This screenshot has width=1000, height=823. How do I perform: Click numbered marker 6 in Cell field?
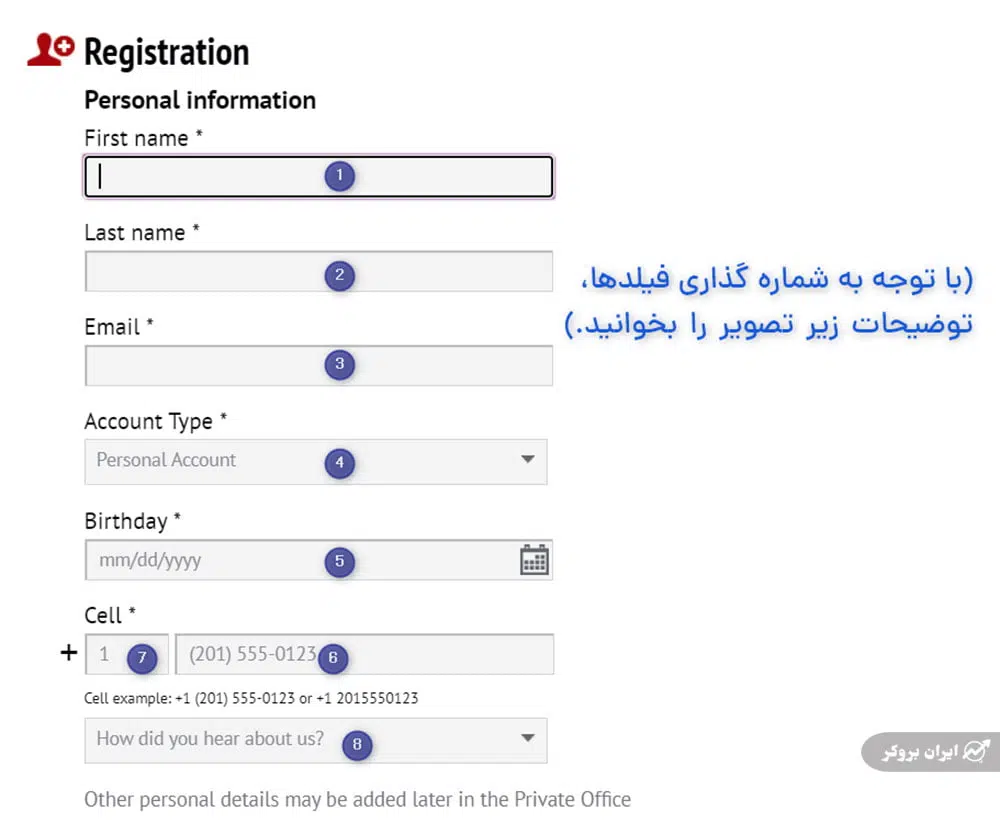pyautogui.click(x=333, y=657)
